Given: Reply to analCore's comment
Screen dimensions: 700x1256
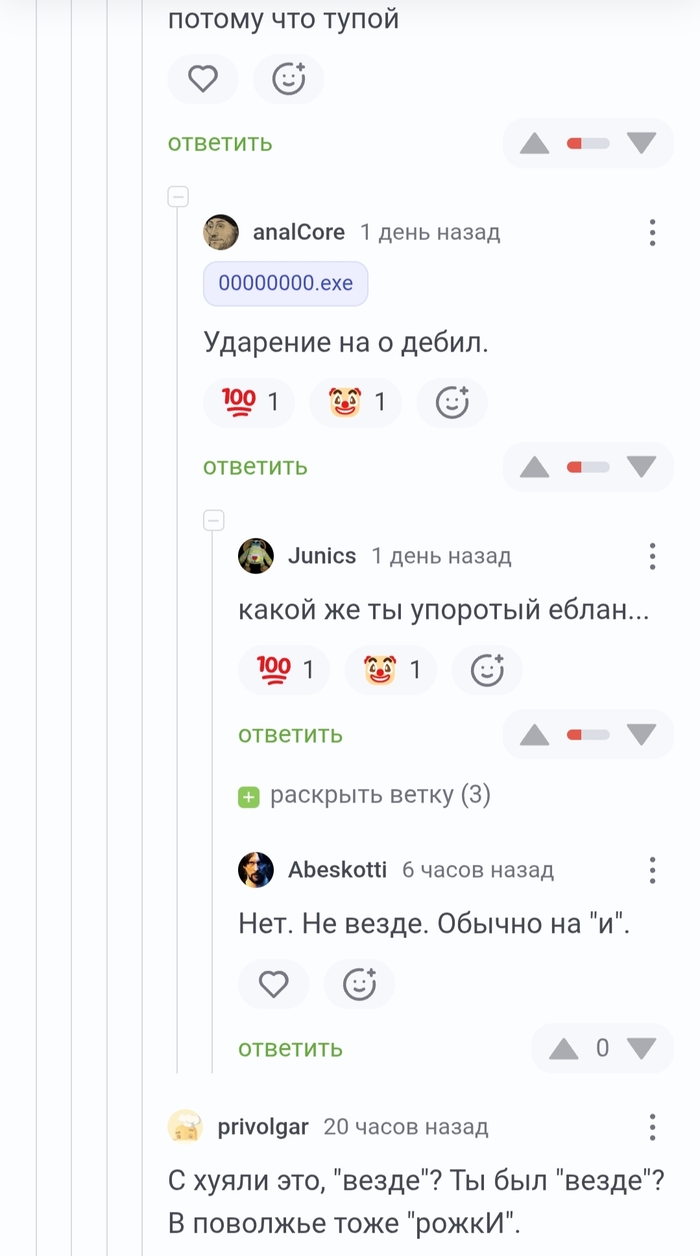Looking at the screenshot, I should pos(255,467).
